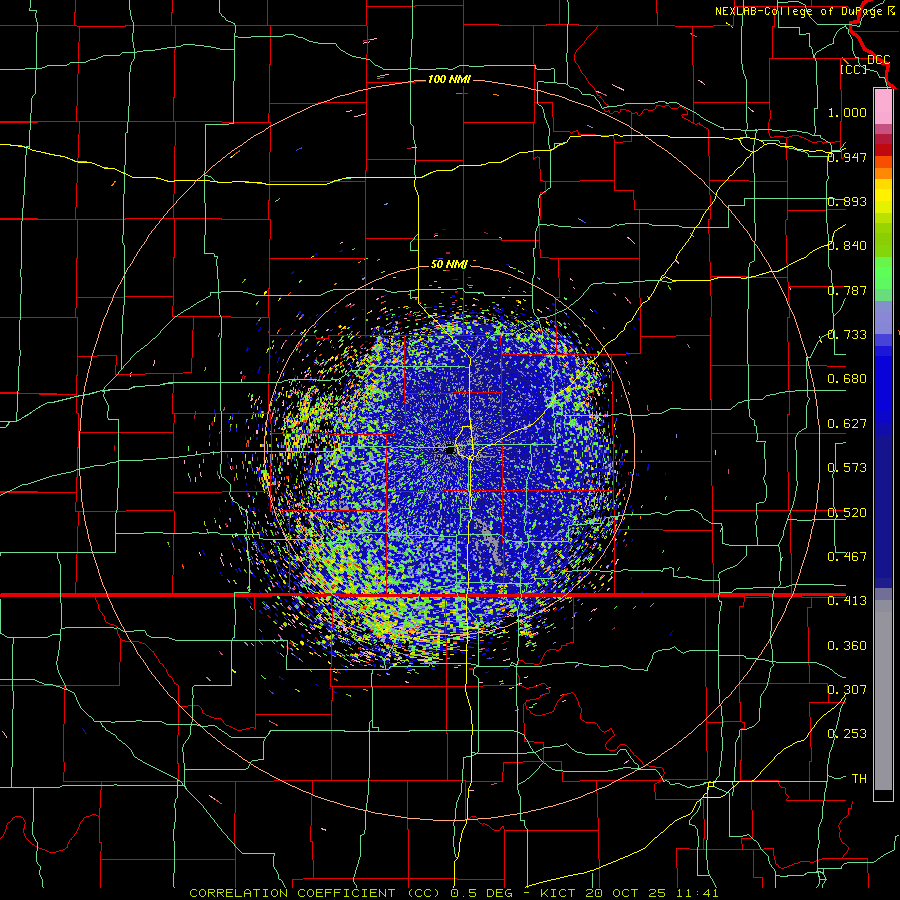
Task: Click the 50 NMI range ring label
Action: (449, 264)
